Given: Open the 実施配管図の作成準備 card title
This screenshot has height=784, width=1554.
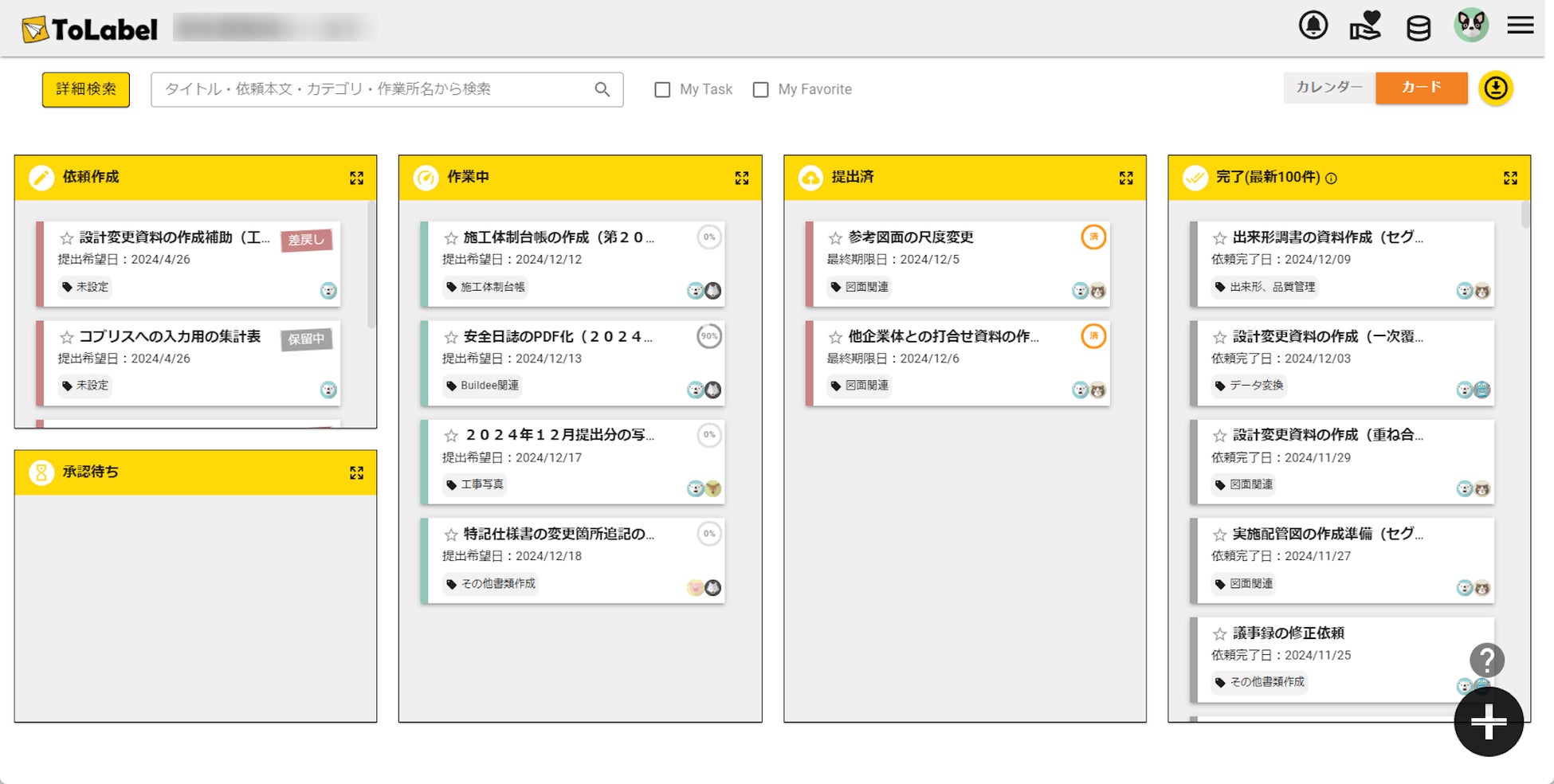Looking at the screenshot, I should click(x=1328, y=534).
